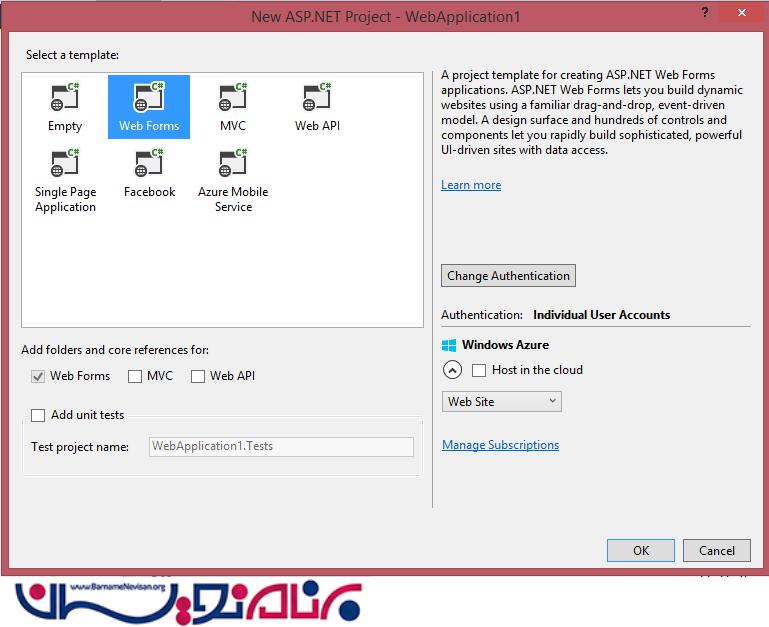Image resolution: width=769 pixels, height=627 pixels.
Task: Select the Empty project template icon
Action: pyautogui.click(x=65, y=98)
